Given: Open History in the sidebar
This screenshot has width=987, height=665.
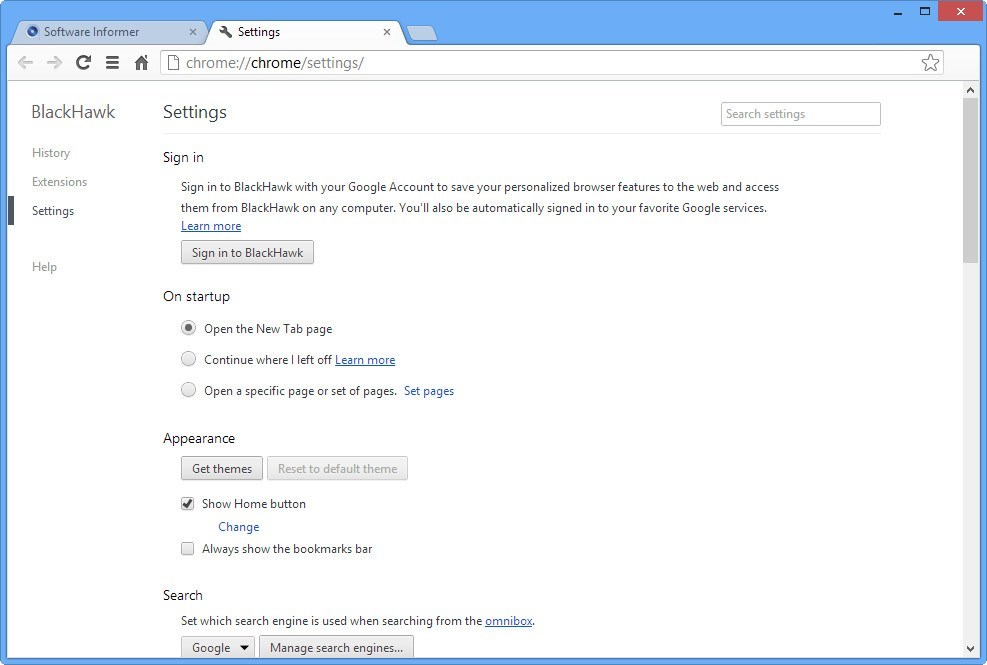Looking at the screenshot, I should [x=51, y=153].
